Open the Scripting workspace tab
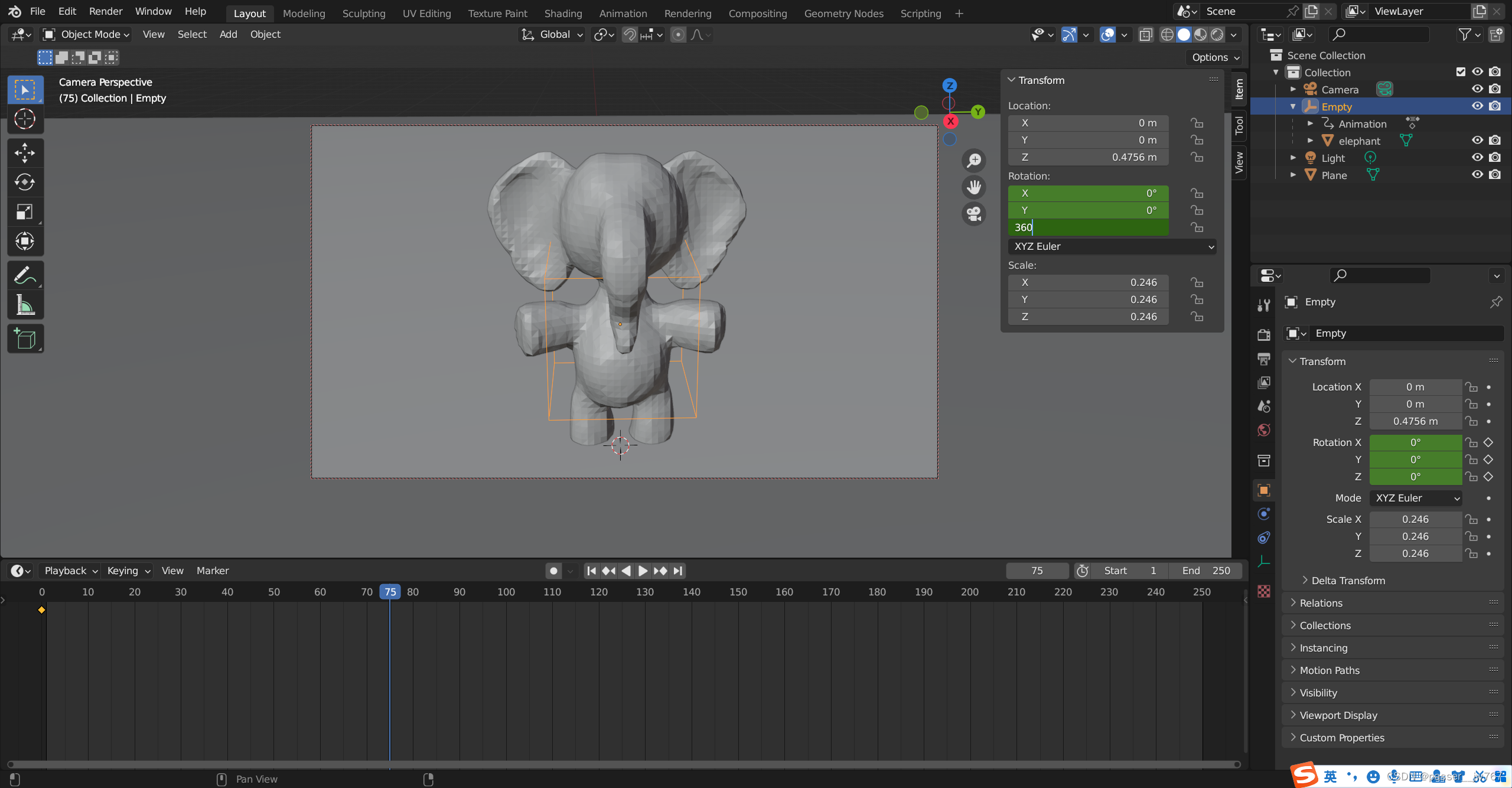 point(920,13)
